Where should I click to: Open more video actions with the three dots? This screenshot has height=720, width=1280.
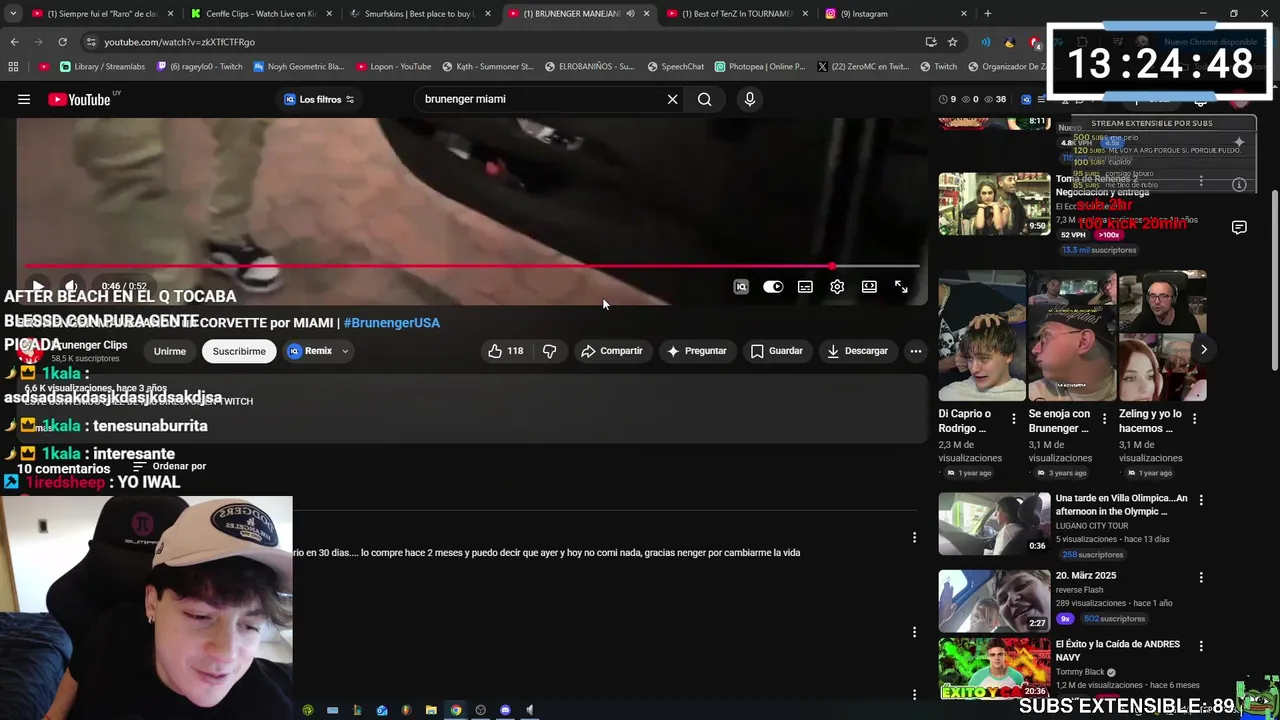(915, 351)
